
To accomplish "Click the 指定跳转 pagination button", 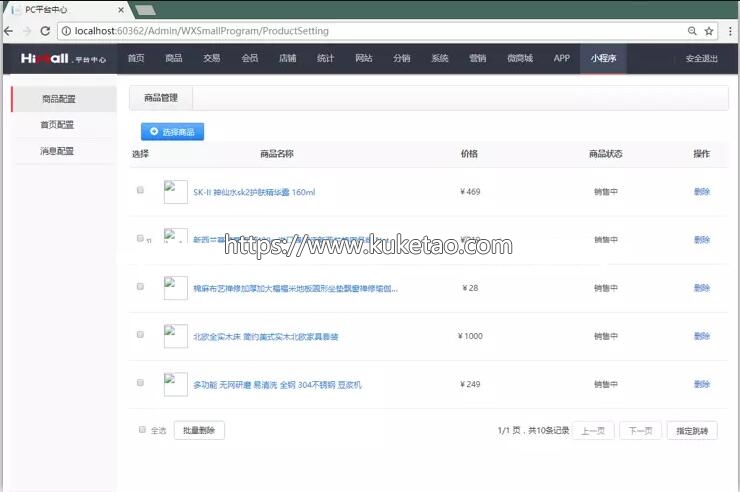I will tap(691, 431).
